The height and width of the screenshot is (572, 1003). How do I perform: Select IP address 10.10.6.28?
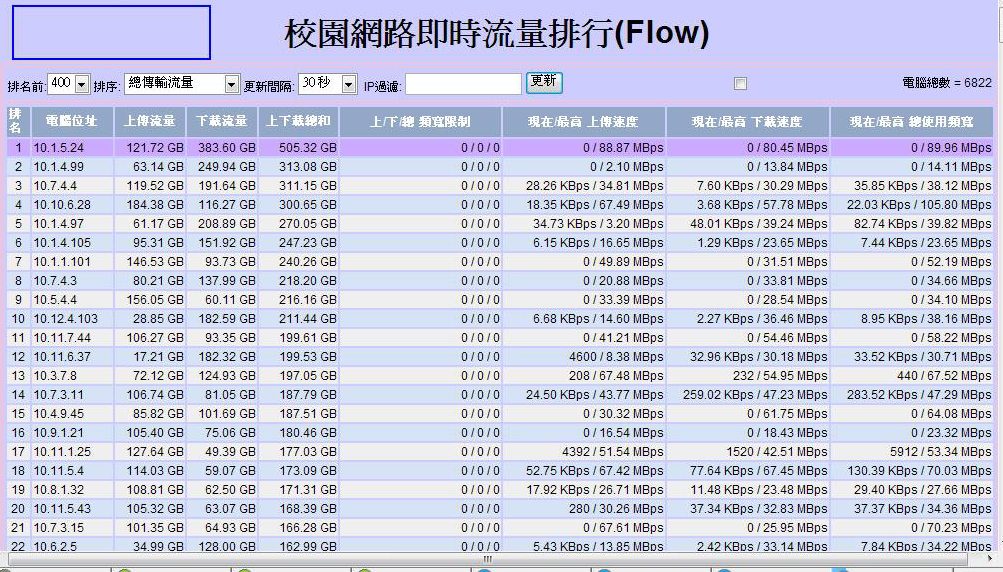[x=62, y=205]
